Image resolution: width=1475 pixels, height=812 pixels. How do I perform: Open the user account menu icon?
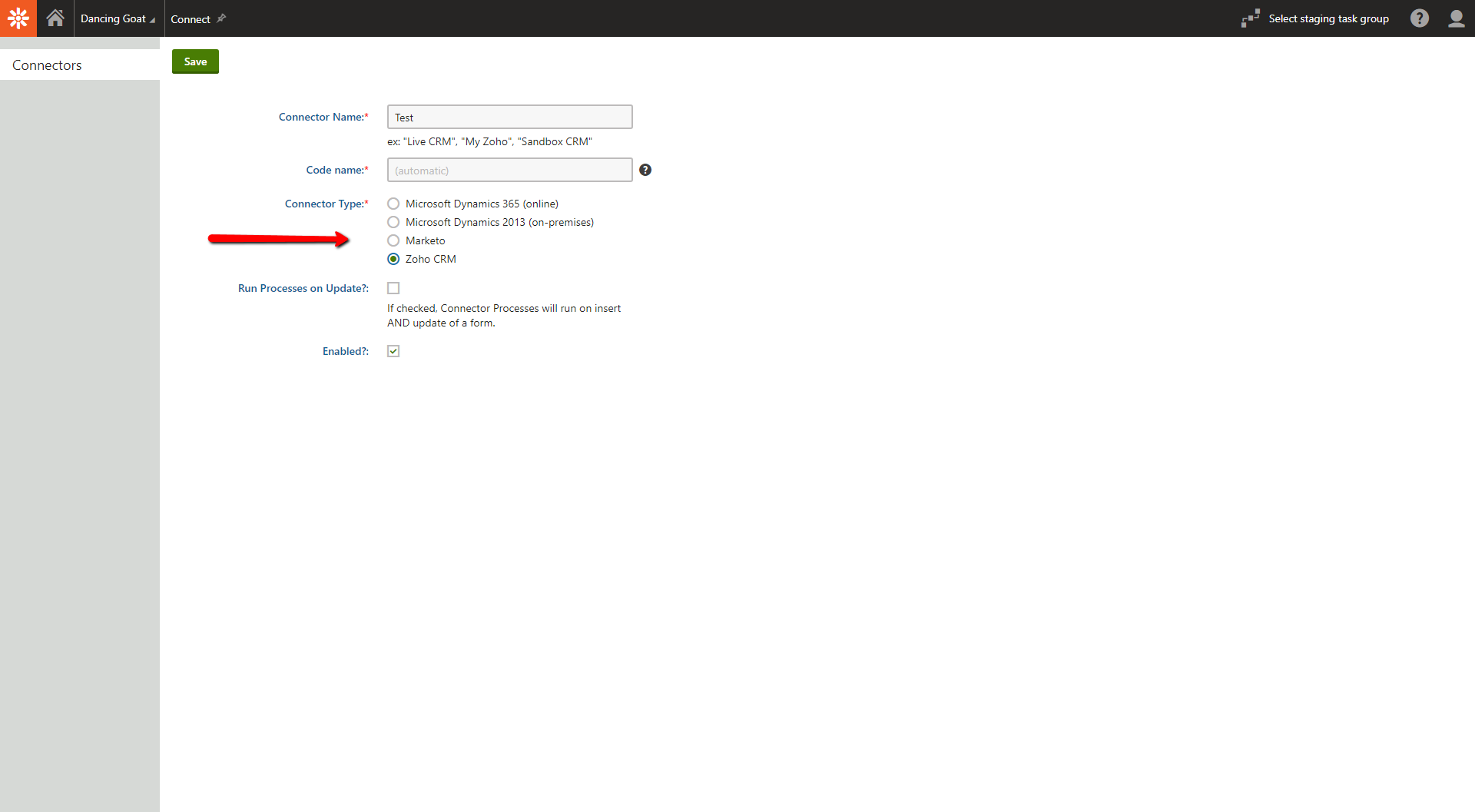(1457, 18)
